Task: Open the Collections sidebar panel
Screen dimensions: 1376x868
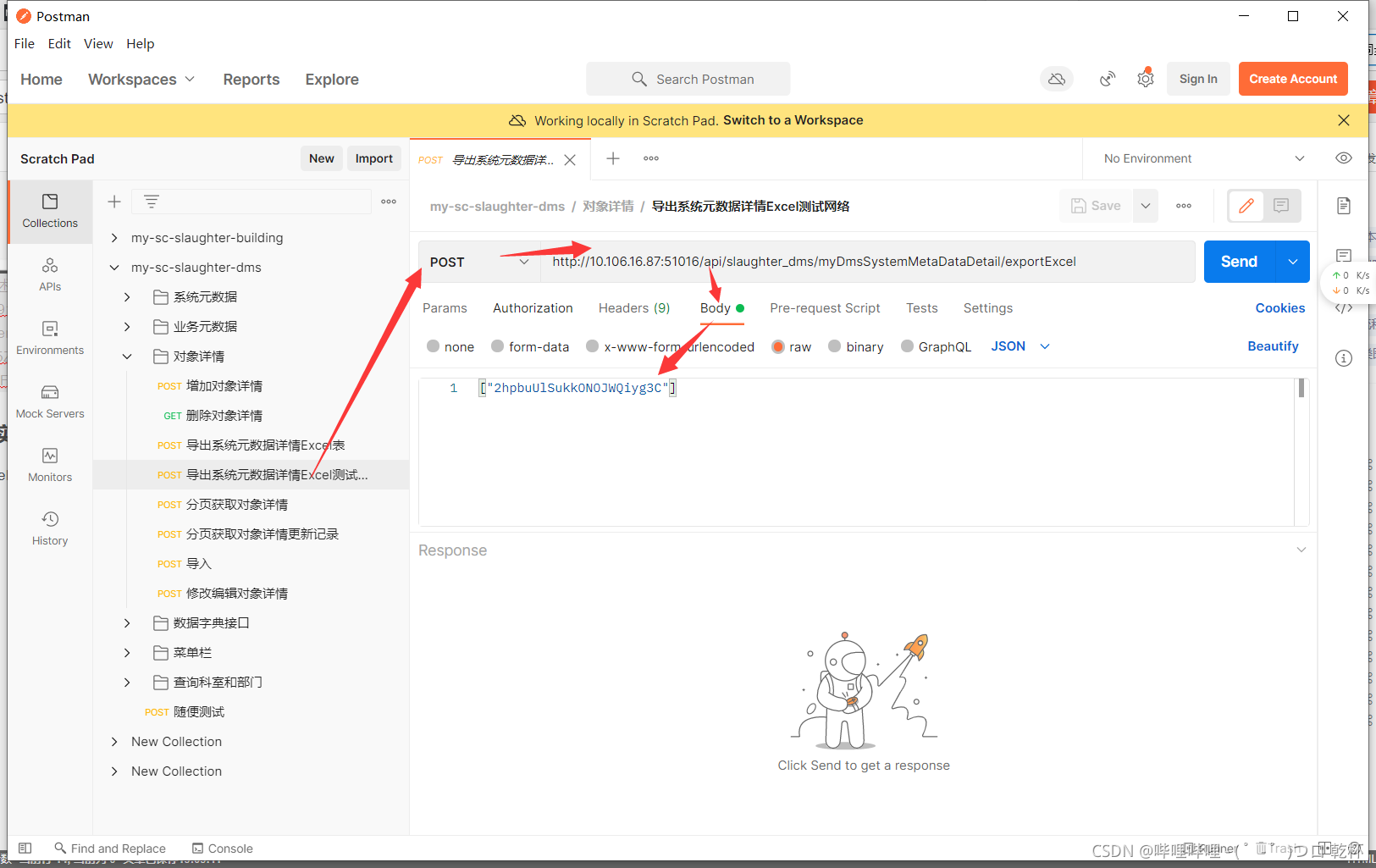Action: 50,211
